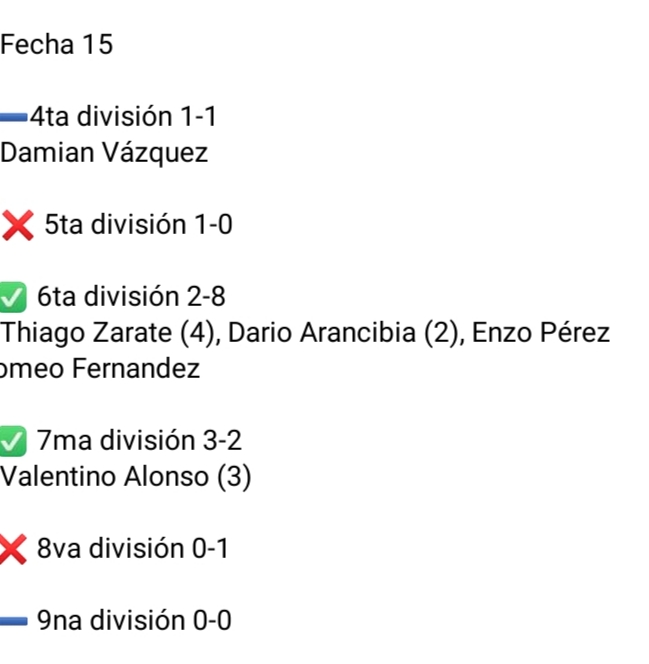Click the green checkmark beside 7ma división

tap(13, 441)
